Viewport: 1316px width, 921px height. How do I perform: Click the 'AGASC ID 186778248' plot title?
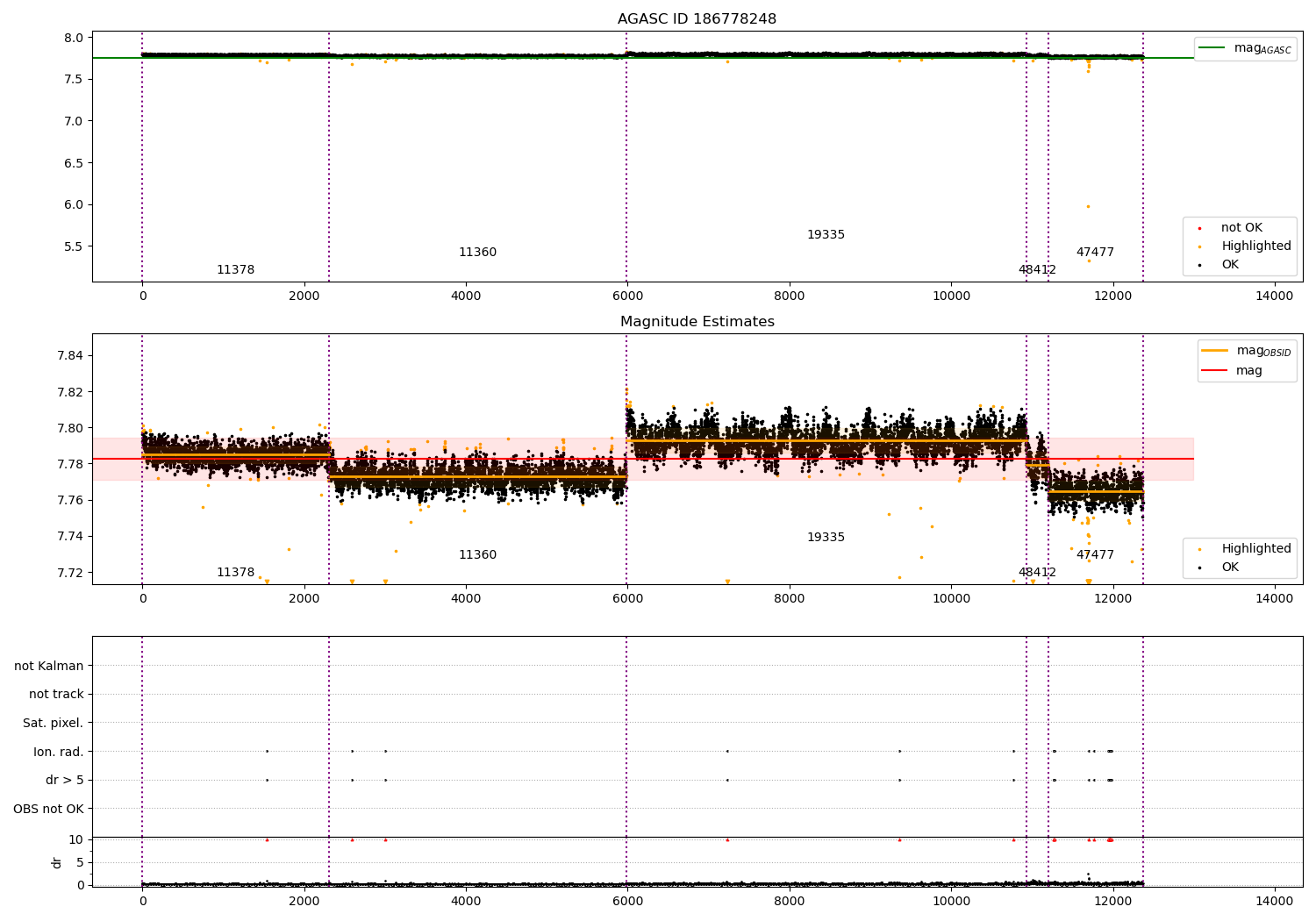point(697,19)
